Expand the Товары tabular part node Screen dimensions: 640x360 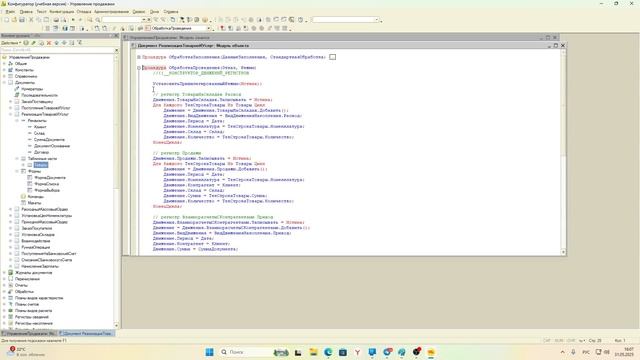pos(23,165)
